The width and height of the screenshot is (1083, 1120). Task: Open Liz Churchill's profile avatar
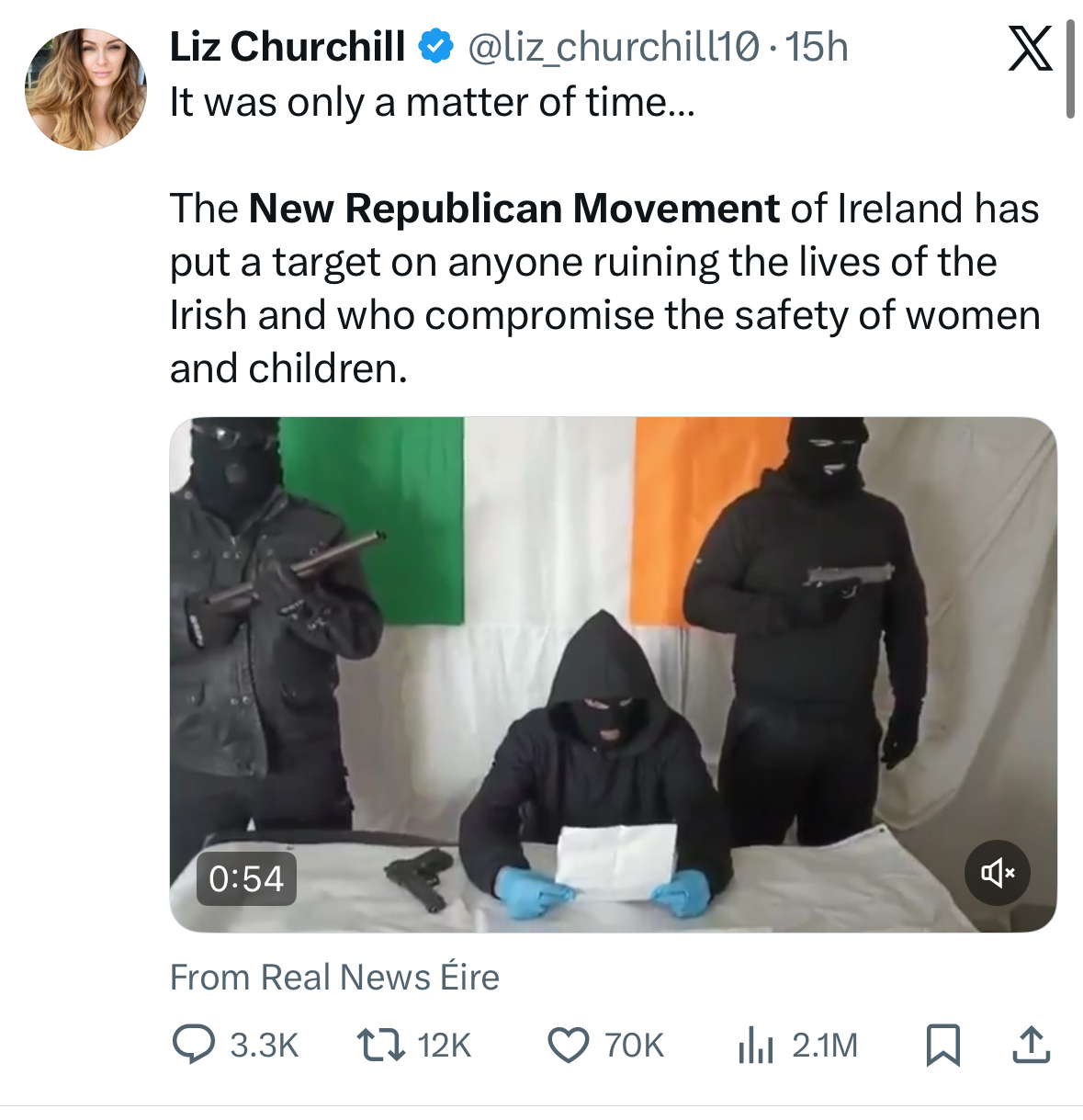click(x=85, y=89)
